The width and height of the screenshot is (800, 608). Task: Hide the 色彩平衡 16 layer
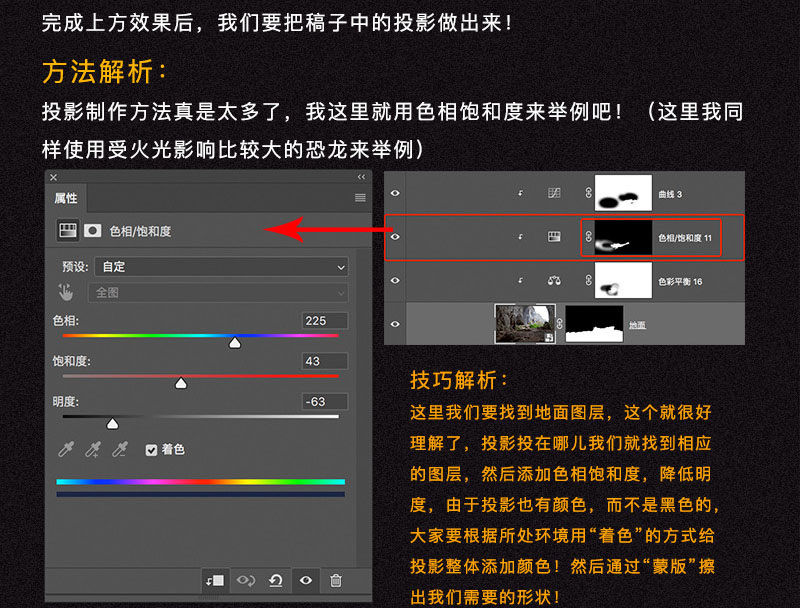[395, 281]
